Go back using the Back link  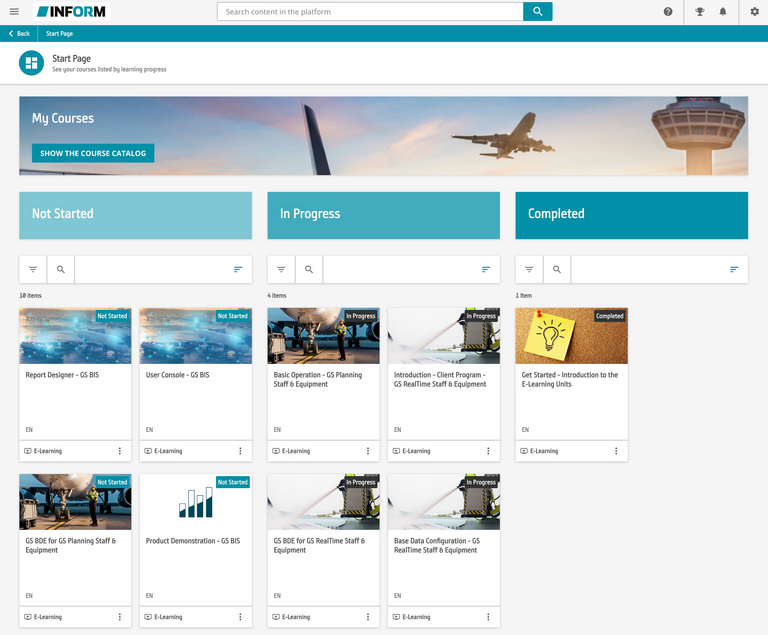tap(19, 33)
